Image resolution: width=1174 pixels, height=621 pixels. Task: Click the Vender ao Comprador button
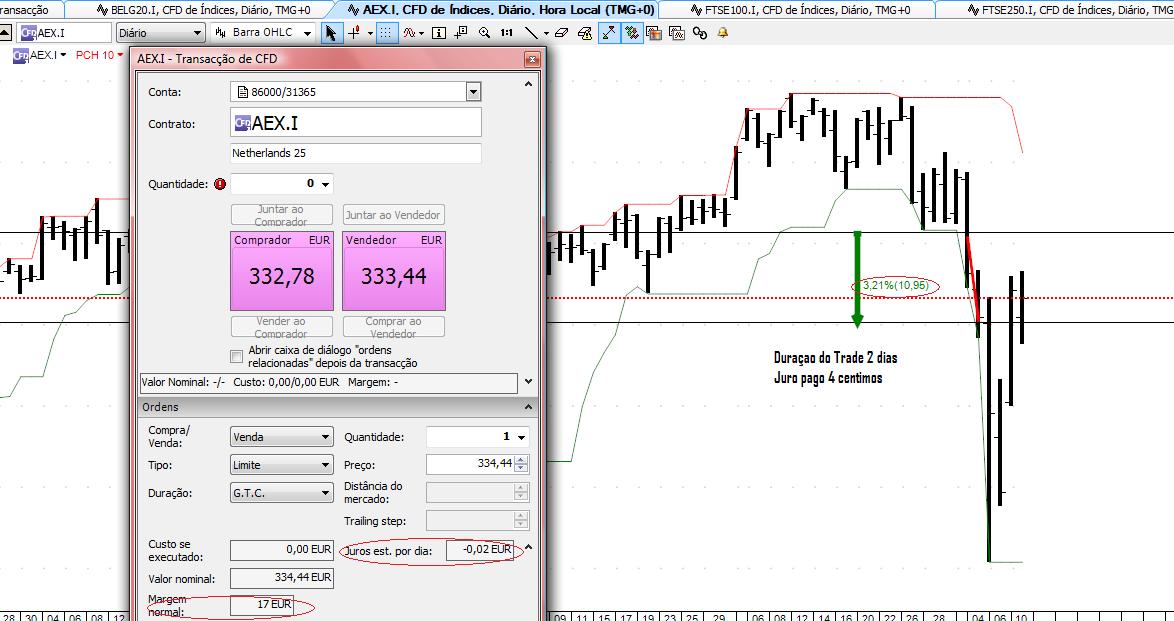281,327
